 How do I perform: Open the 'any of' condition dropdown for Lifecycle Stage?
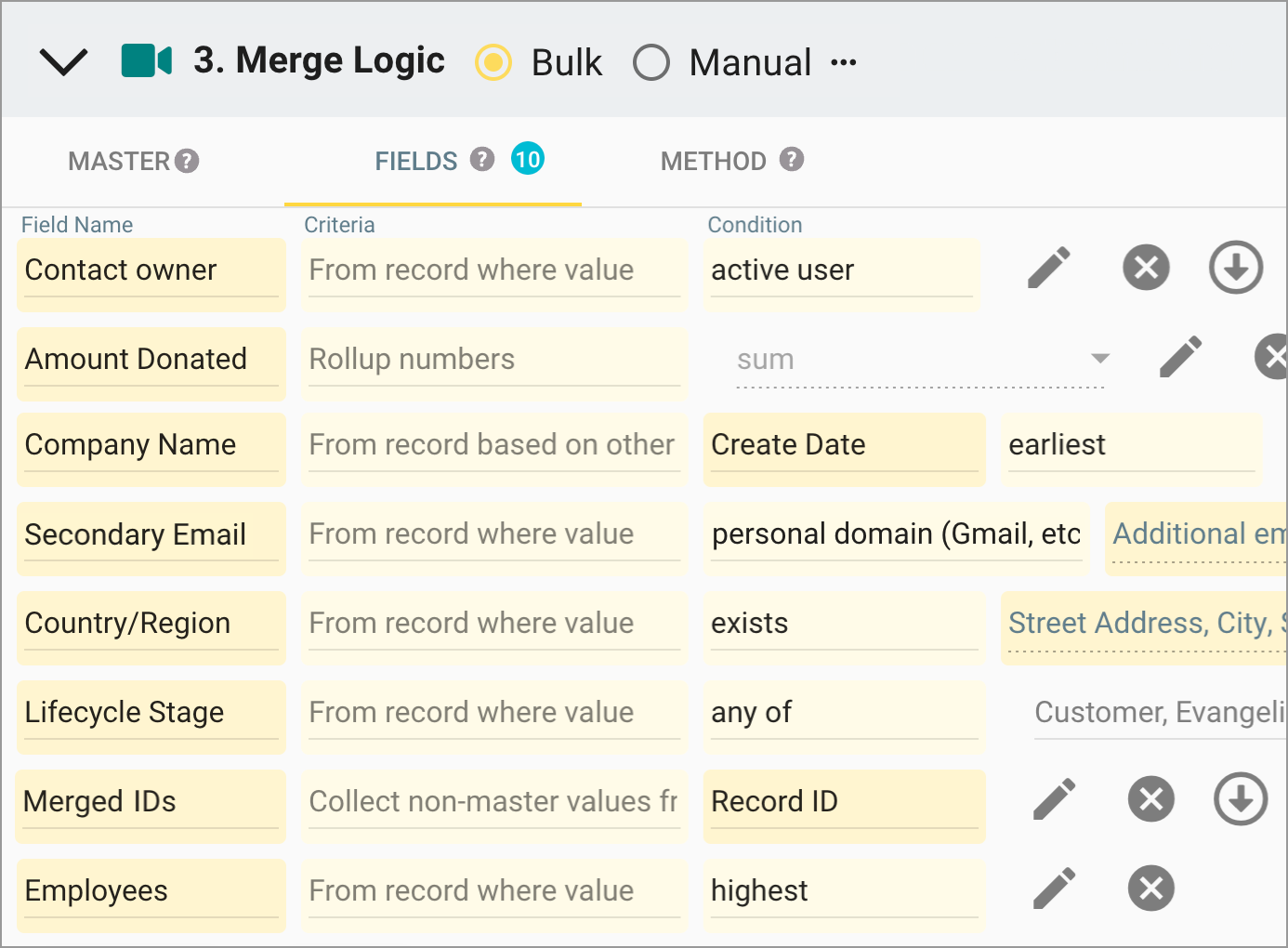click(x=844, y=714)
